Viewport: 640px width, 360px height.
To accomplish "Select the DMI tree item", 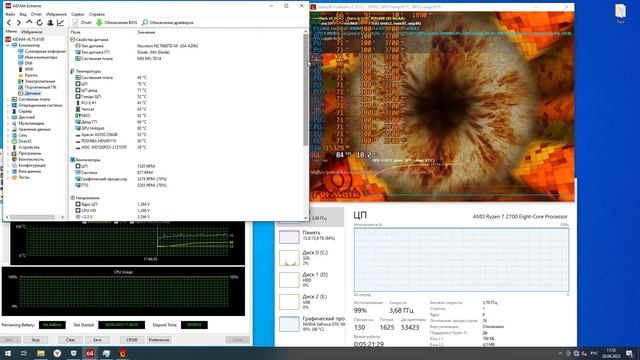I will coord(29,63).
